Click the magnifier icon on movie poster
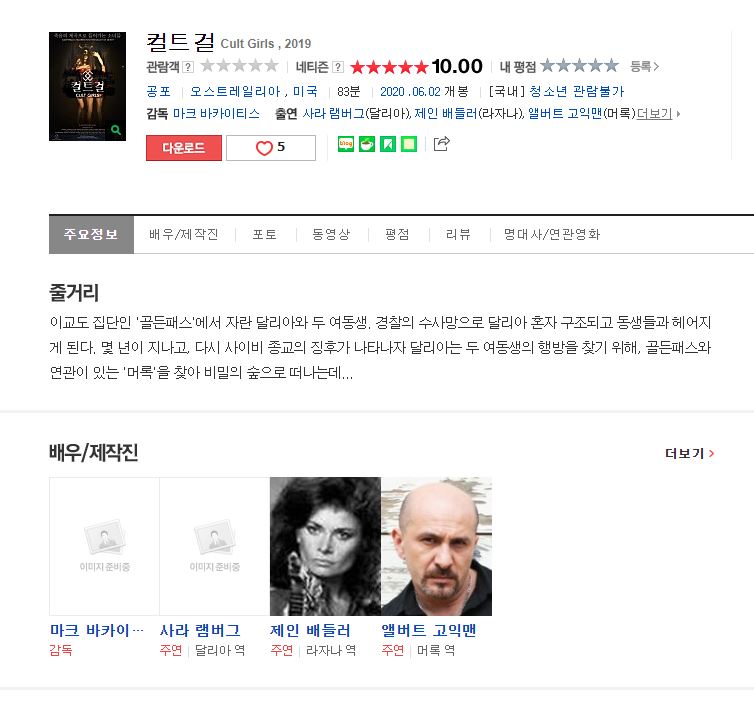This screenshot has width=754, height=707. click(x=116, y=129)
